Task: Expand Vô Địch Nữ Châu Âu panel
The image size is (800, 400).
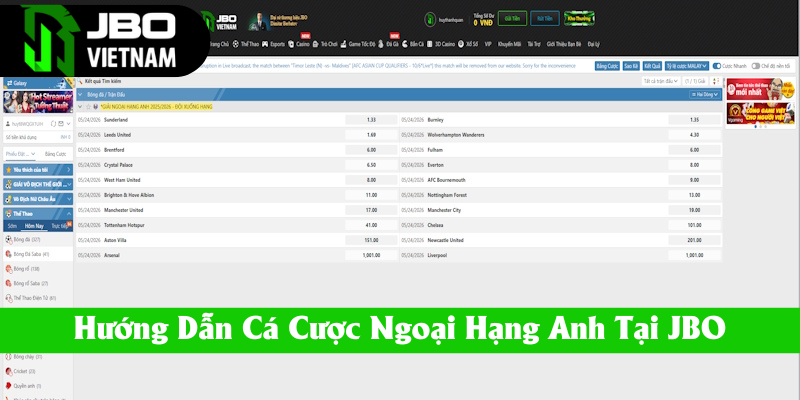Action: click(x=38, y=199)
